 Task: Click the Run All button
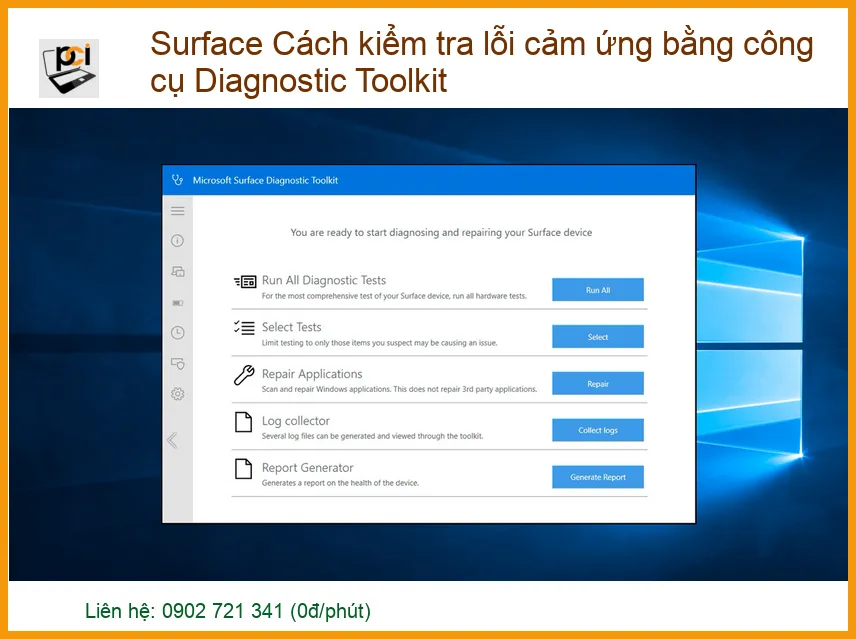point(598,290)
